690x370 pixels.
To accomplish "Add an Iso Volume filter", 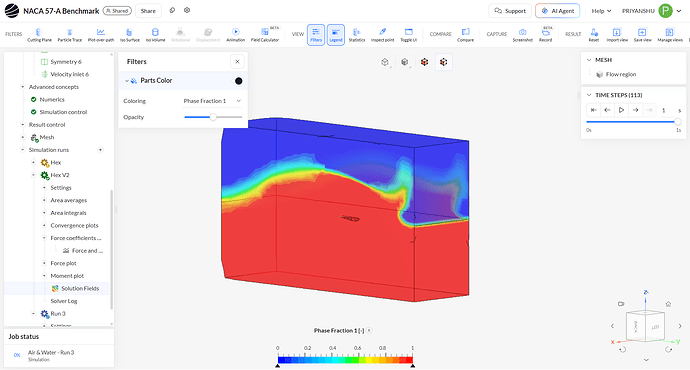I will coord(155,35).
